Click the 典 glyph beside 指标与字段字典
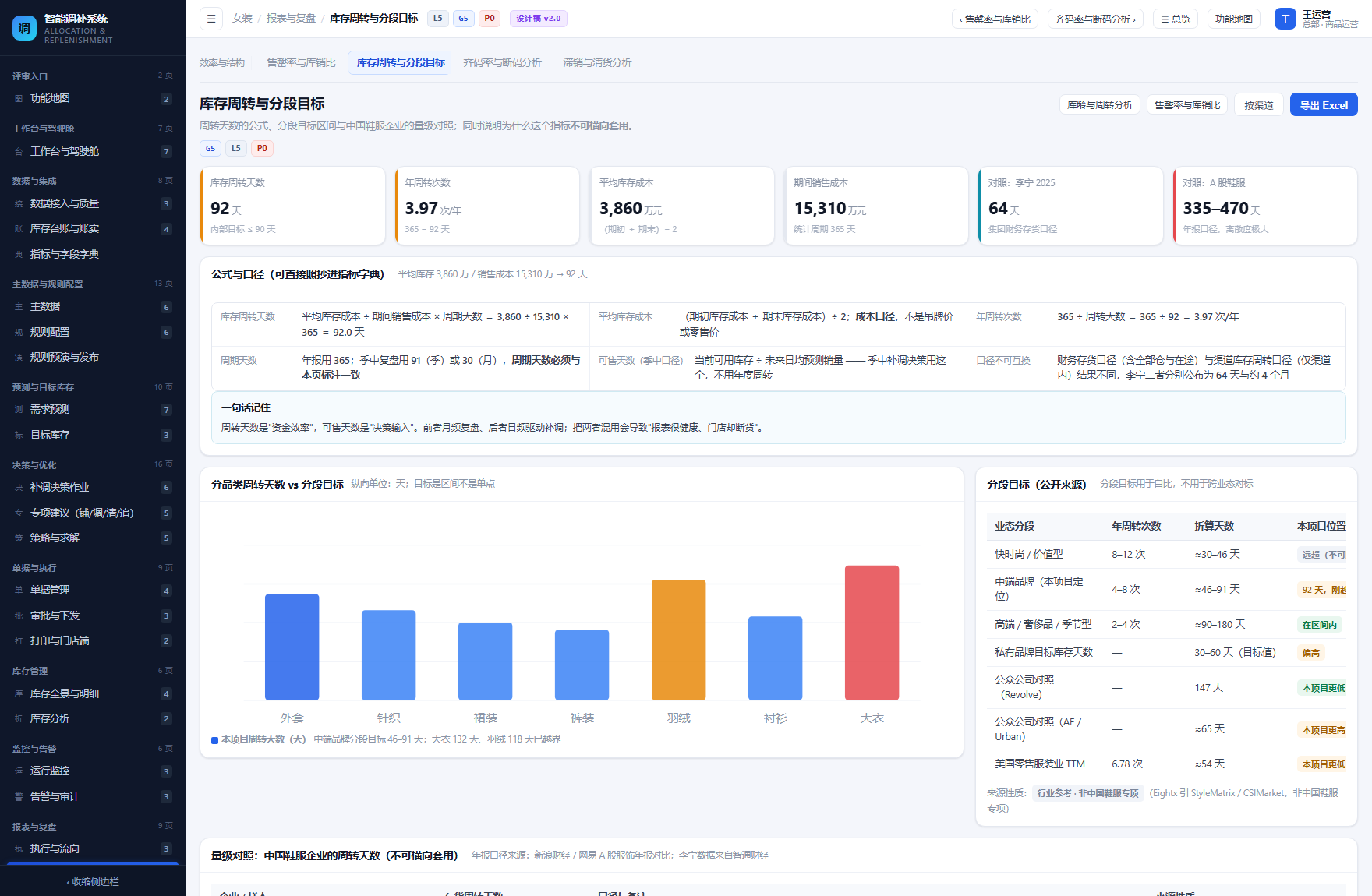This screenshot has height=896, width=1372. tap(19, 255)
